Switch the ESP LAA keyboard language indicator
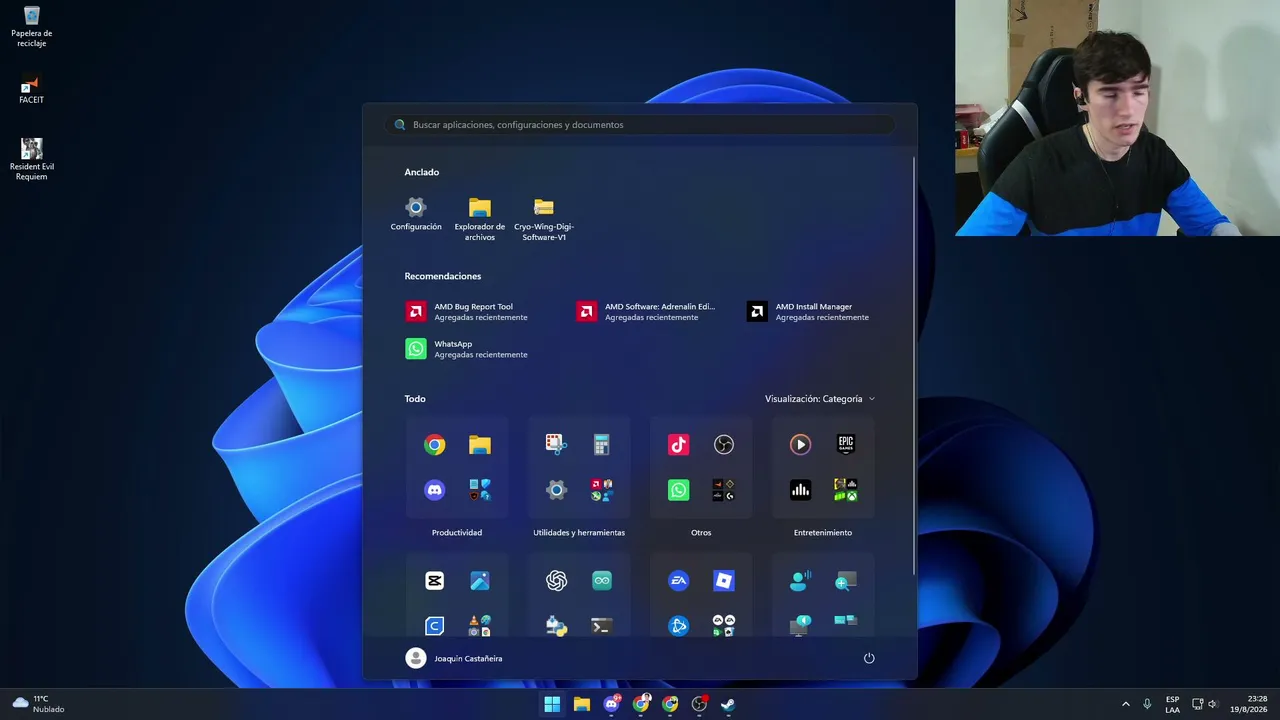The image size is (1280, 720). tap(1172, 704)
